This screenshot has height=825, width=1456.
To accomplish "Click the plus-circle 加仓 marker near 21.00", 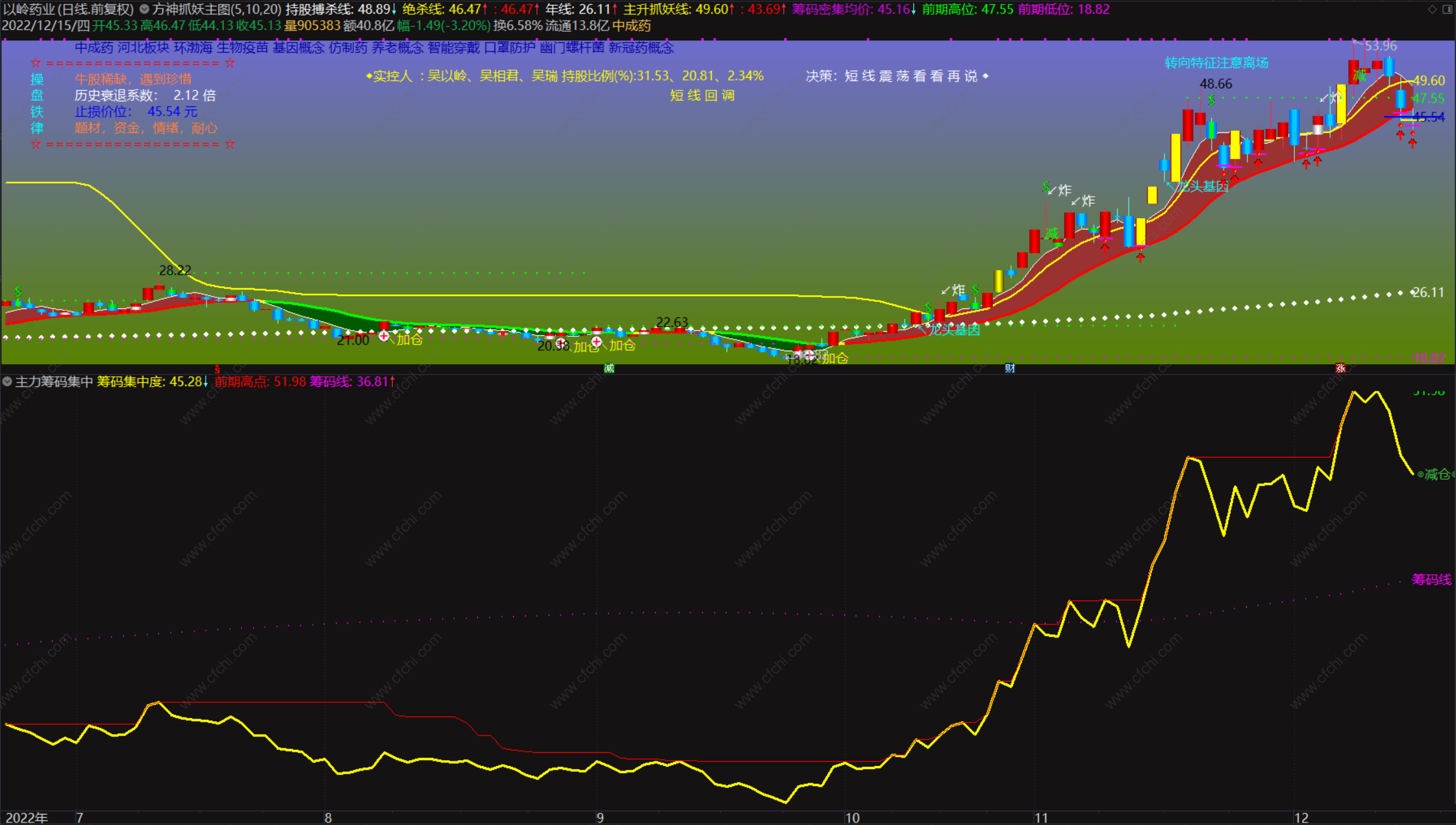I will [x=384, y=336].
